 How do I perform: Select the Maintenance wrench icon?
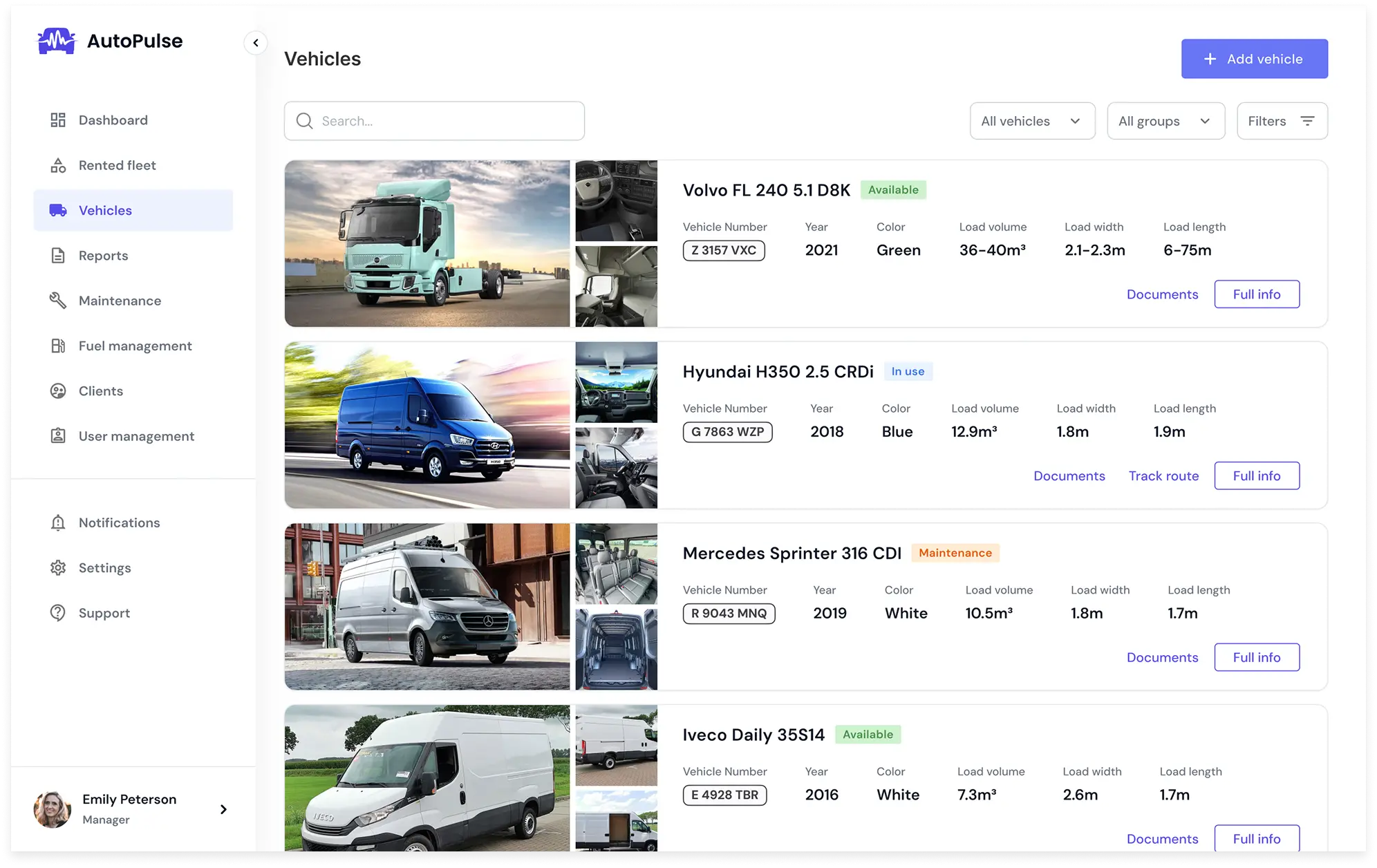[58, 300]
